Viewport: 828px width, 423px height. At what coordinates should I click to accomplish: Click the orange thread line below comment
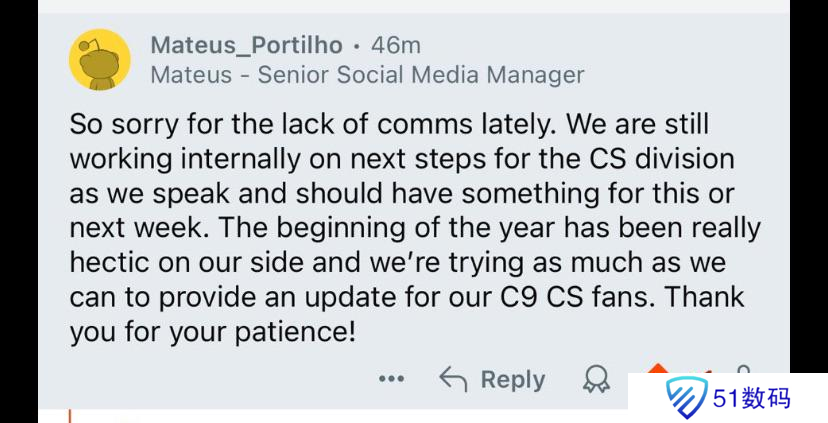tap(70, 415)
